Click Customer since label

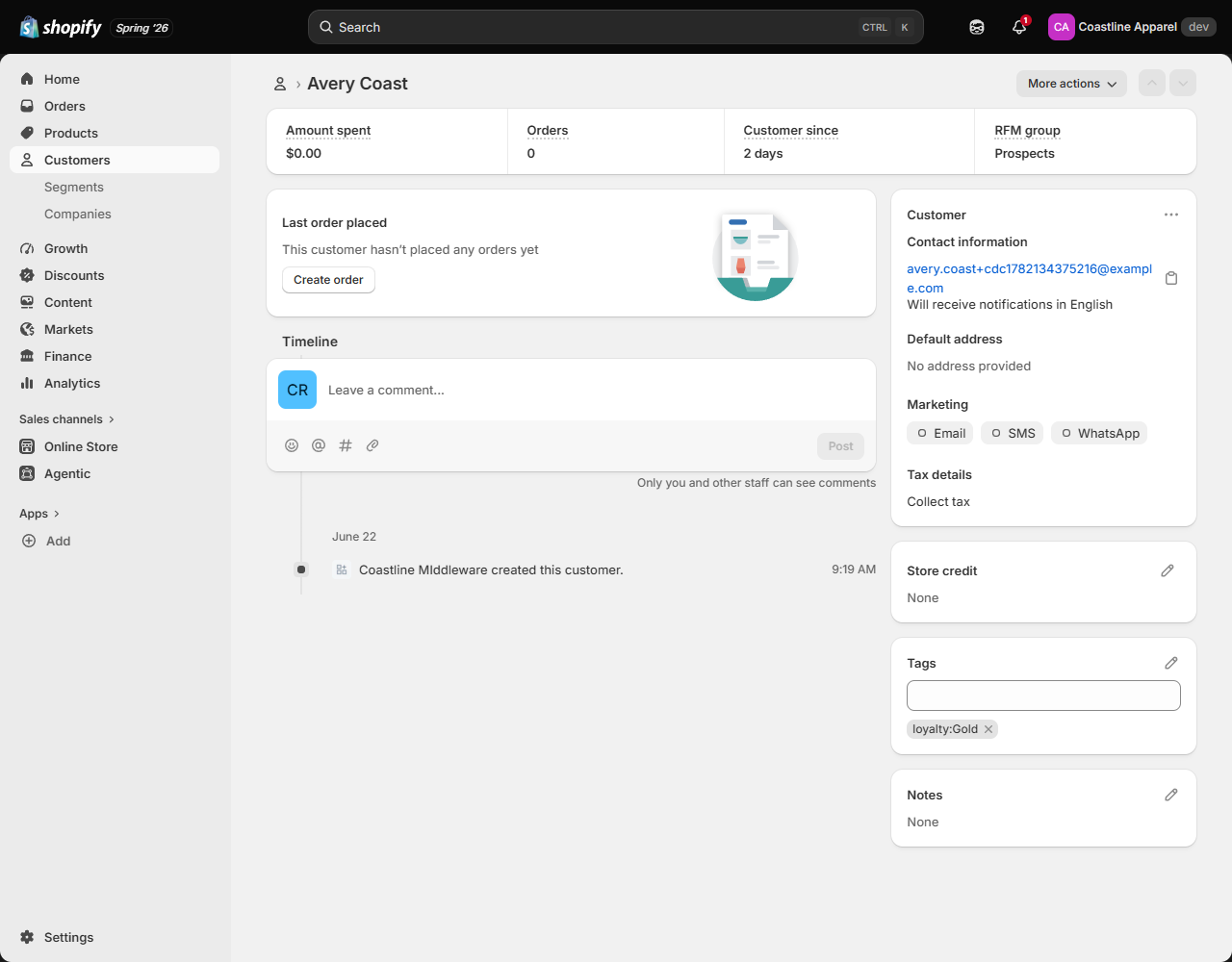[791, 131]
